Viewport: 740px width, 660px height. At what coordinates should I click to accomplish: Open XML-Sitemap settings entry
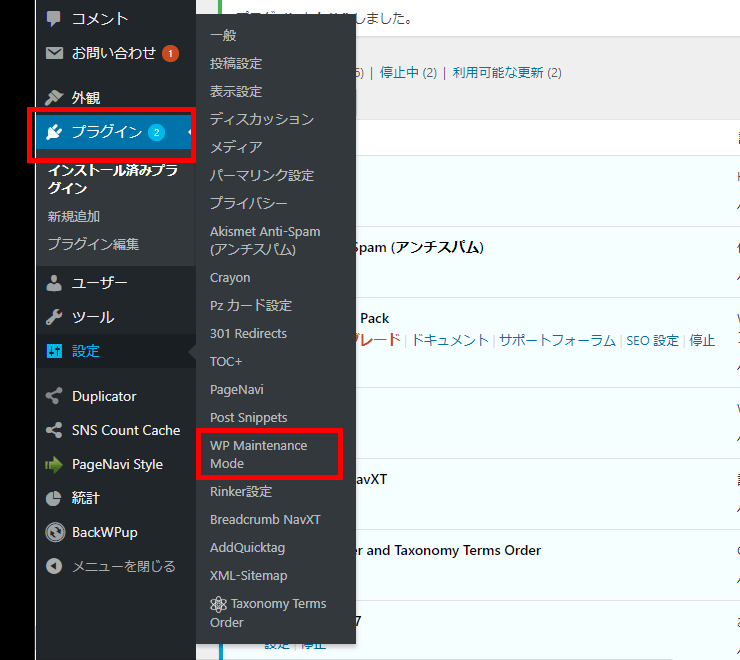[248, 575]
